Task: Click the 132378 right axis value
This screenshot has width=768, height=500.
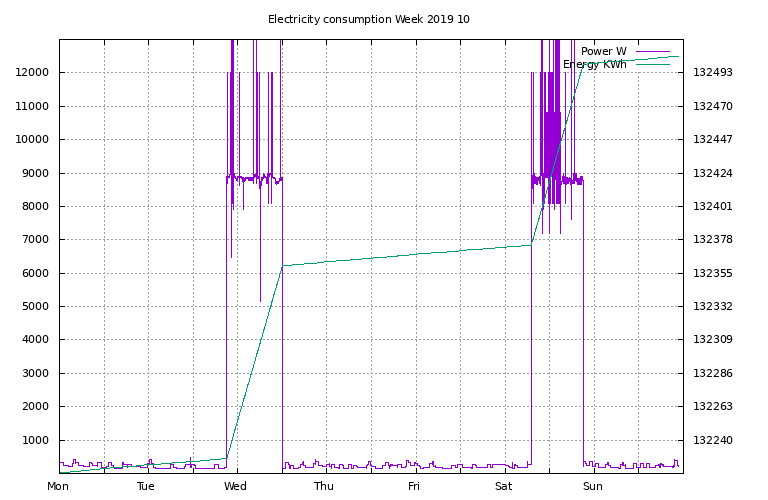Action: point(713,239)
